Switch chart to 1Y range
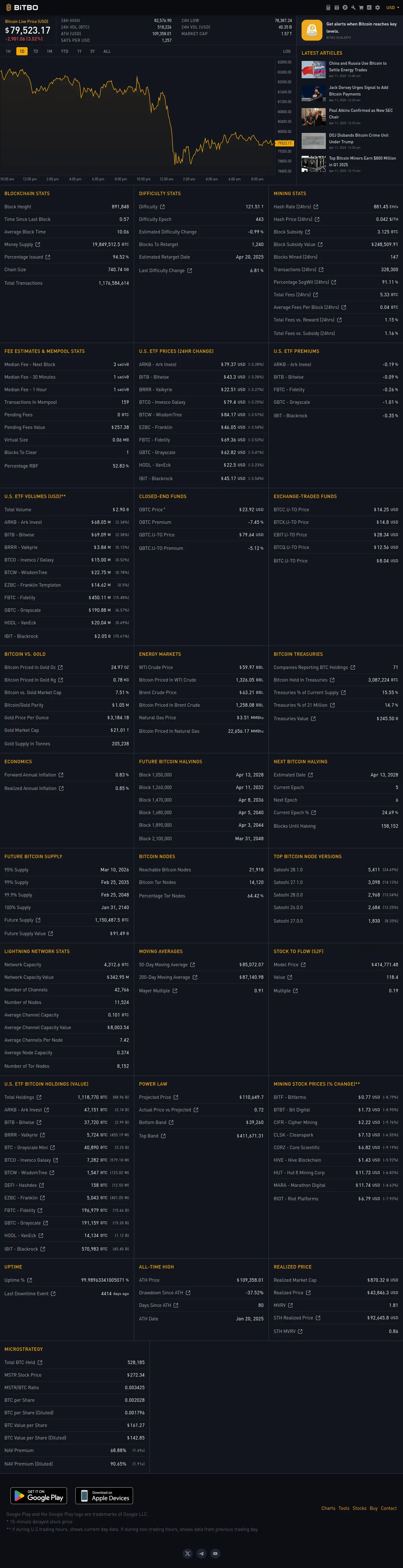403x1568 pixels. pos(79,51)
